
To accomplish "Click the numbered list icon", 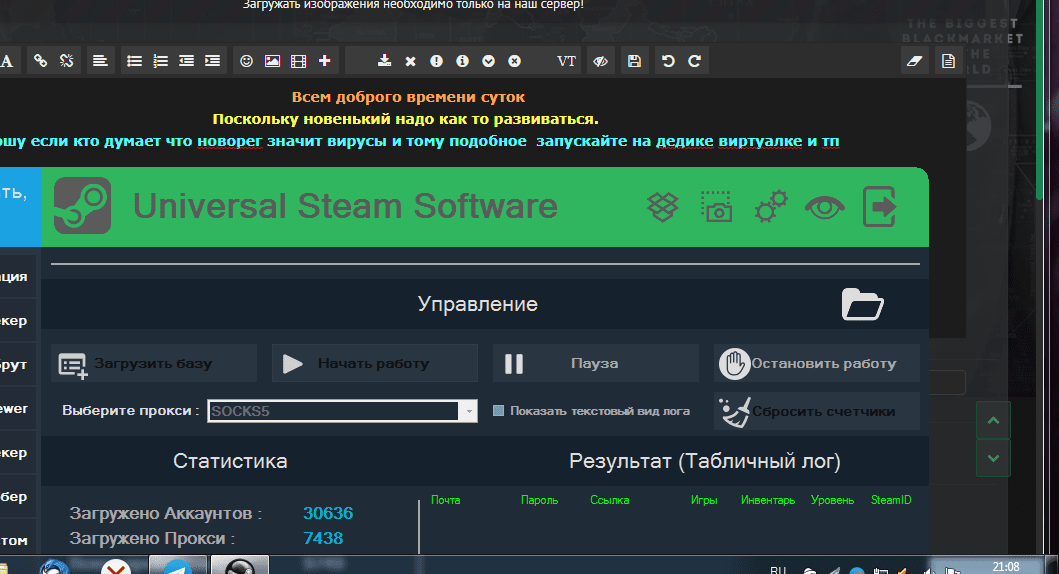I will point(160,61).
